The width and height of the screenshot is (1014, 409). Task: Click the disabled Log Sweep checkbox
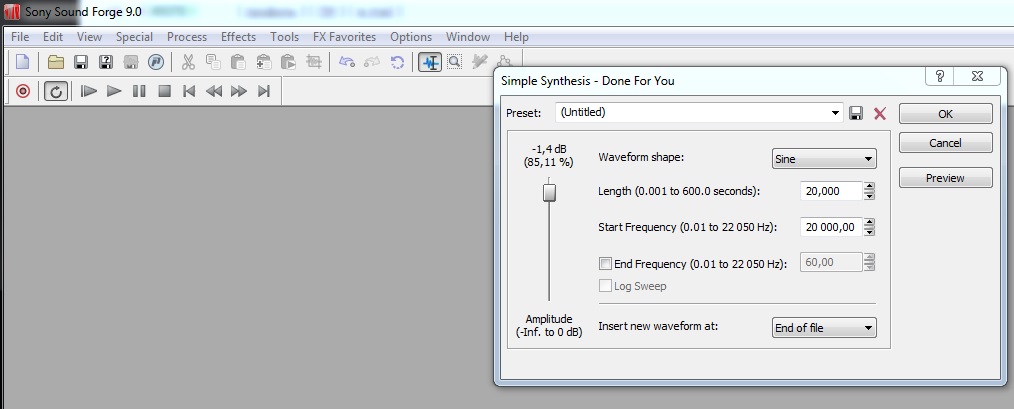(x=605, y=285)
